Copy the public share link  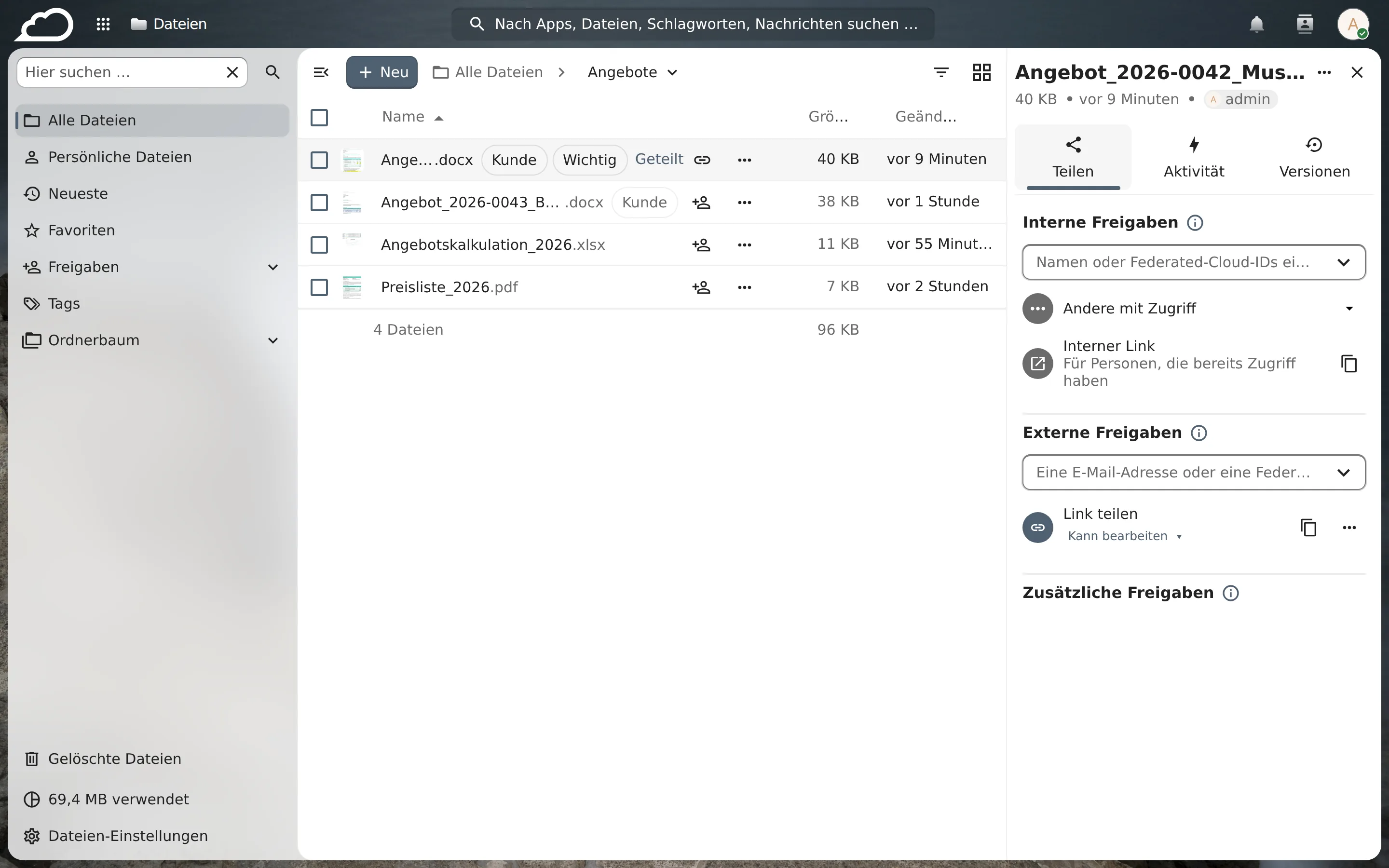point(1308,528)
